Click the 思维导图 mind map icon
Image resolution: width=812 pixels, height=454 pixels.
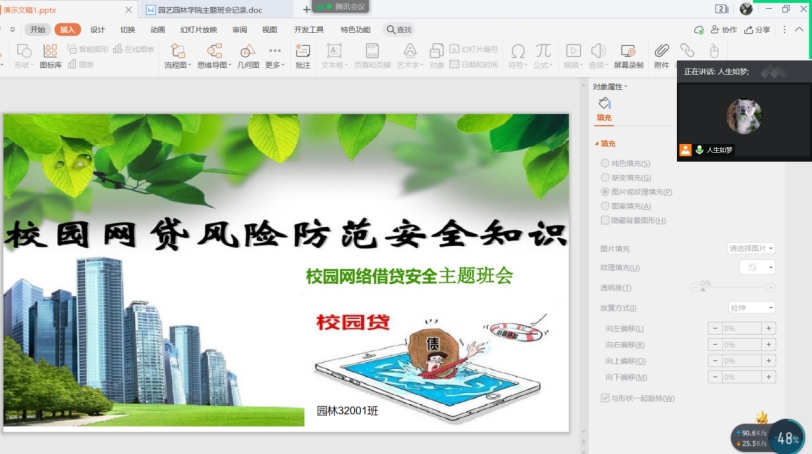point(212,55)
